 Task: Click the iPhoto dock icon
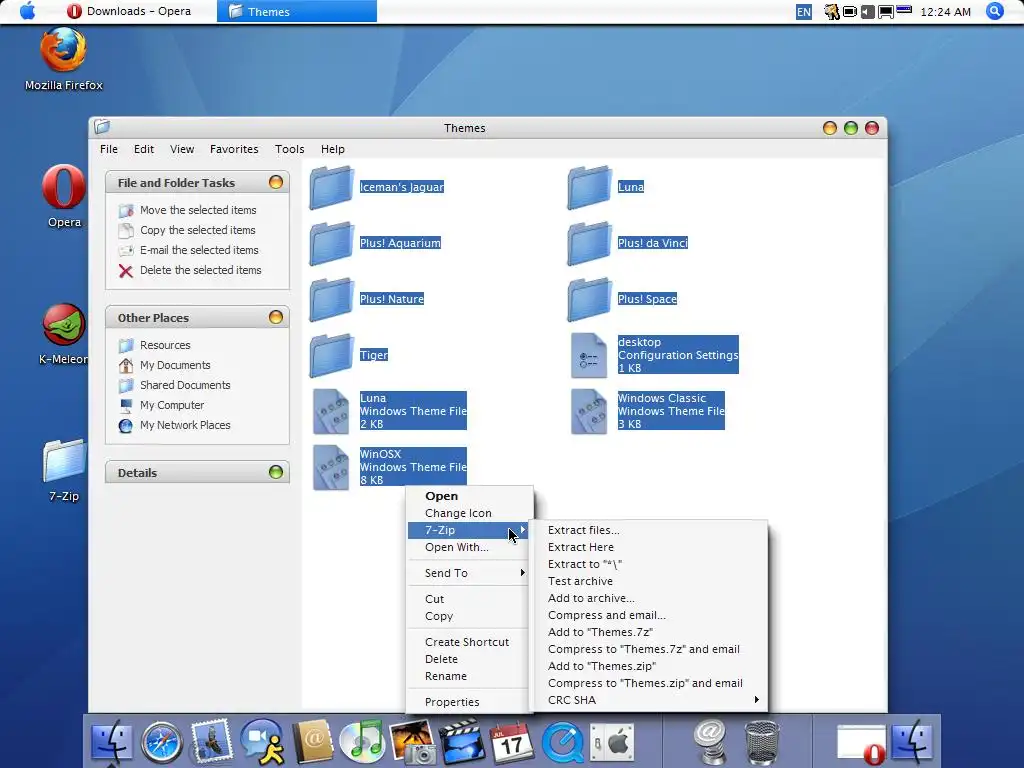[412, 741]
